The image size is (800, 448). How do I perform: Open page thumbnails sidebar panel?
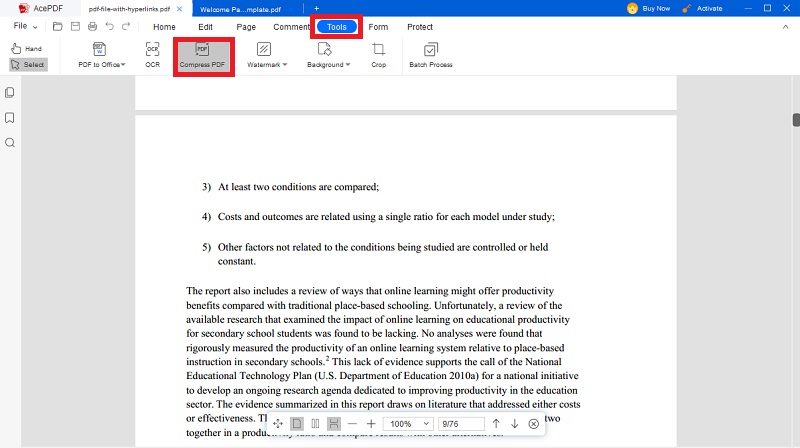coord(10,92)
